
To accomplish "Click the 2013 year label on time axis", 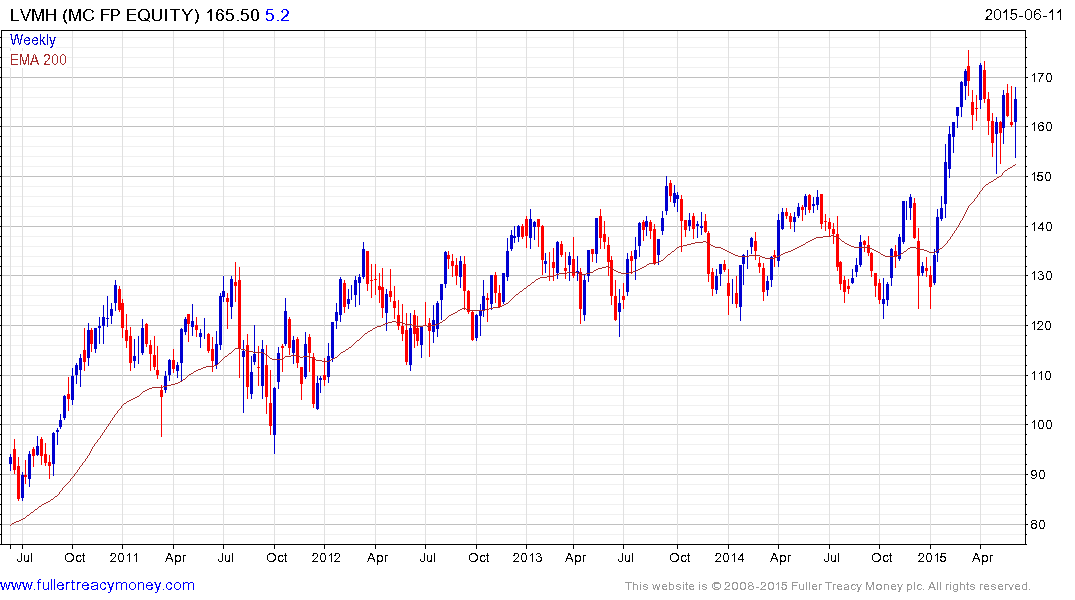I will click(x=527, y=557).
